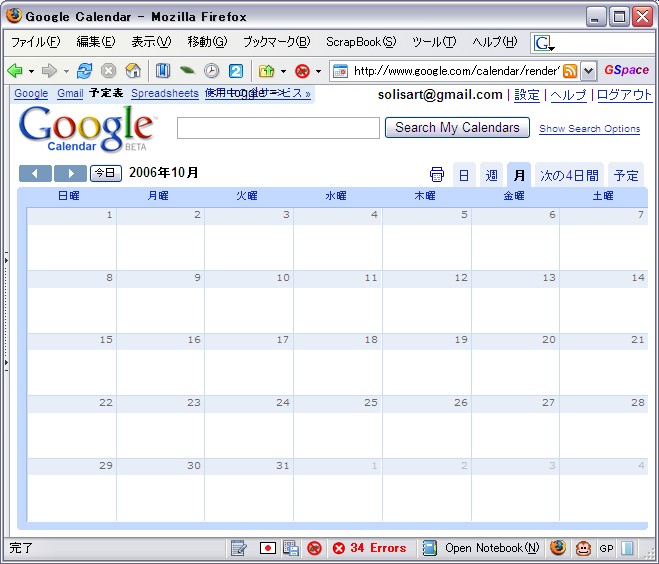Open the 設定 settings link
Viewport: 659px width, 564px height.
(527, 95)
